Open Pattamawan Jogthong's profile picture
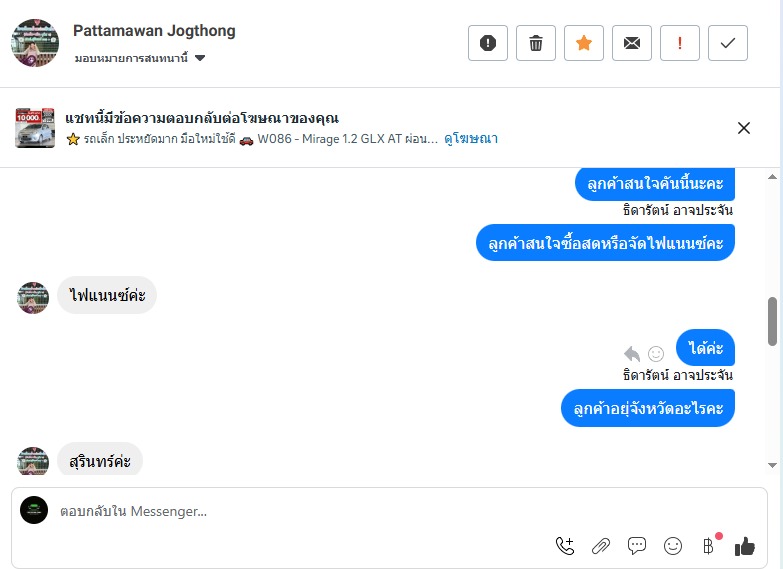783x569 pixels. click(35, 43)
